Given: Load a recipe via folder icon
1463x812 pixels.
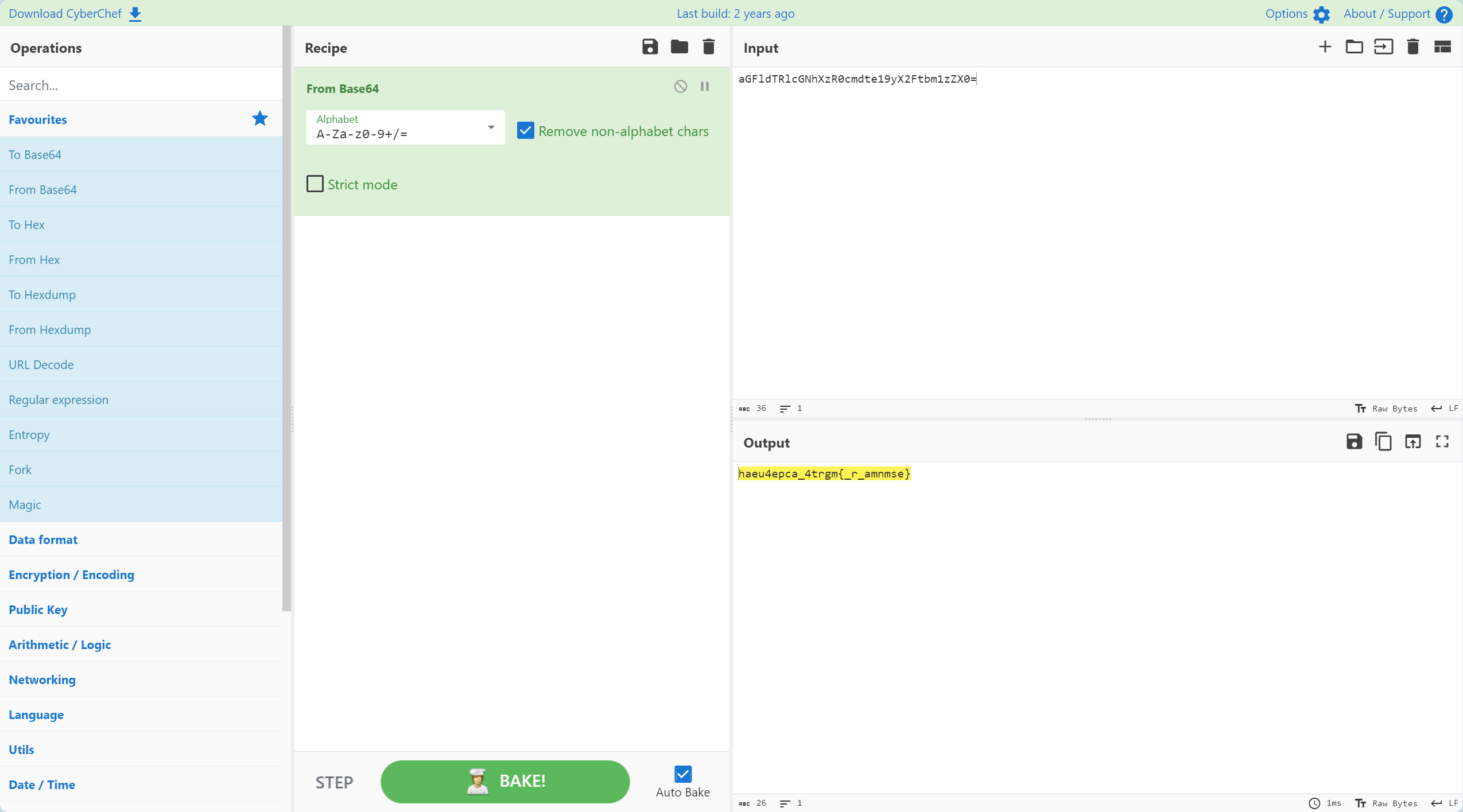Looking at the screenshot, I should click(679, 47).
